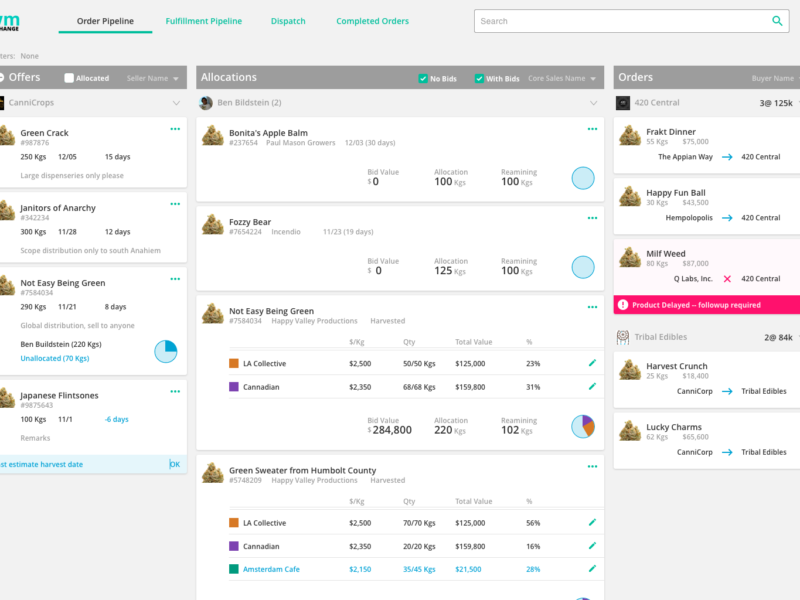
Task: Click Ben Bildstein's avatar
Action: [x=206, y=103]
